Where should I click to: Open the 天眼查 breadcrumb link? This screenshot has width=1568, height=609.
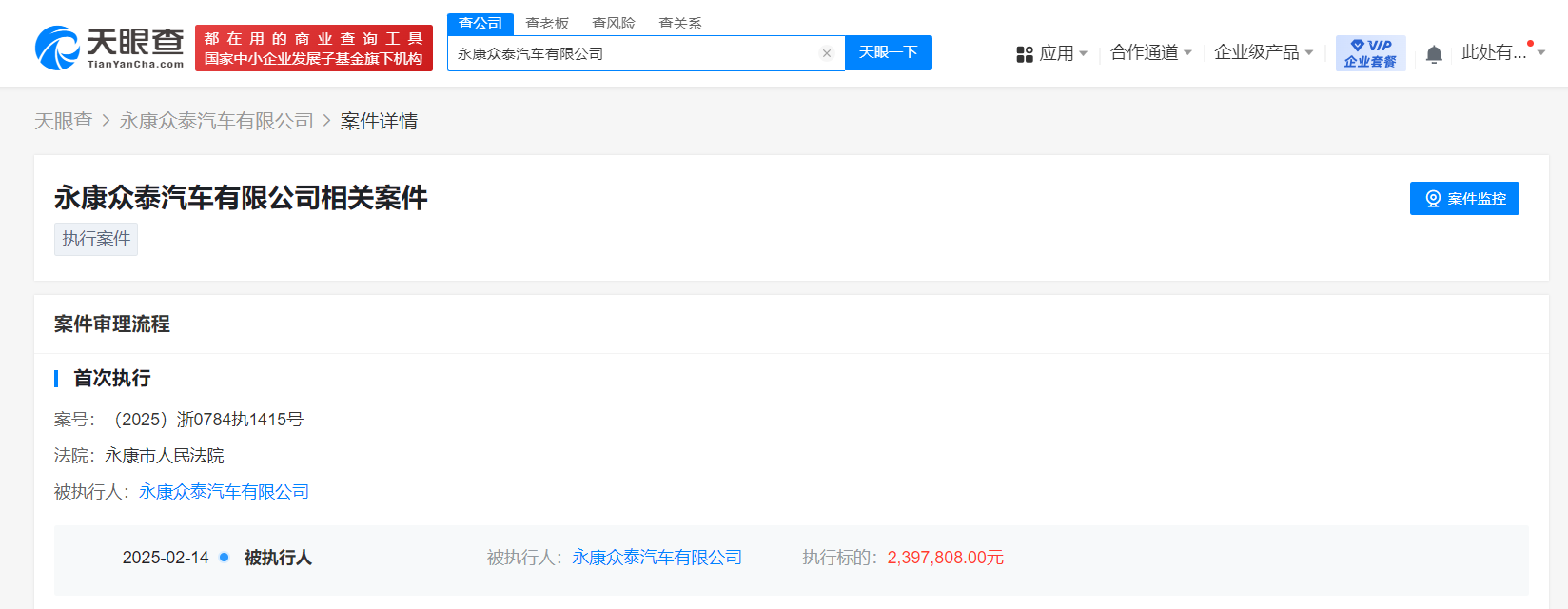pyautogui.click(x=64, y=121)
